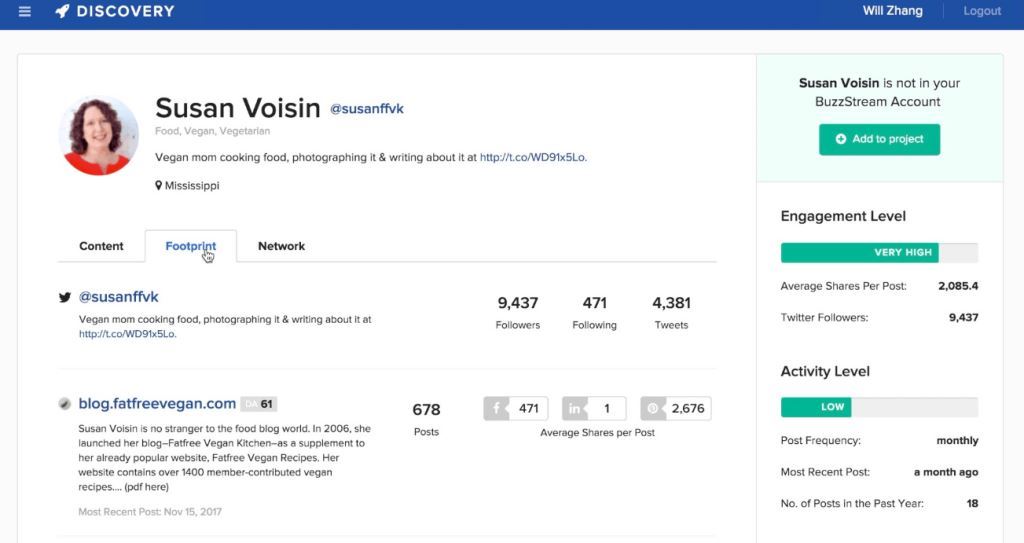1024x543 pixels.
Task: Click Susan Voisin's profile photo
Action: 99,135
